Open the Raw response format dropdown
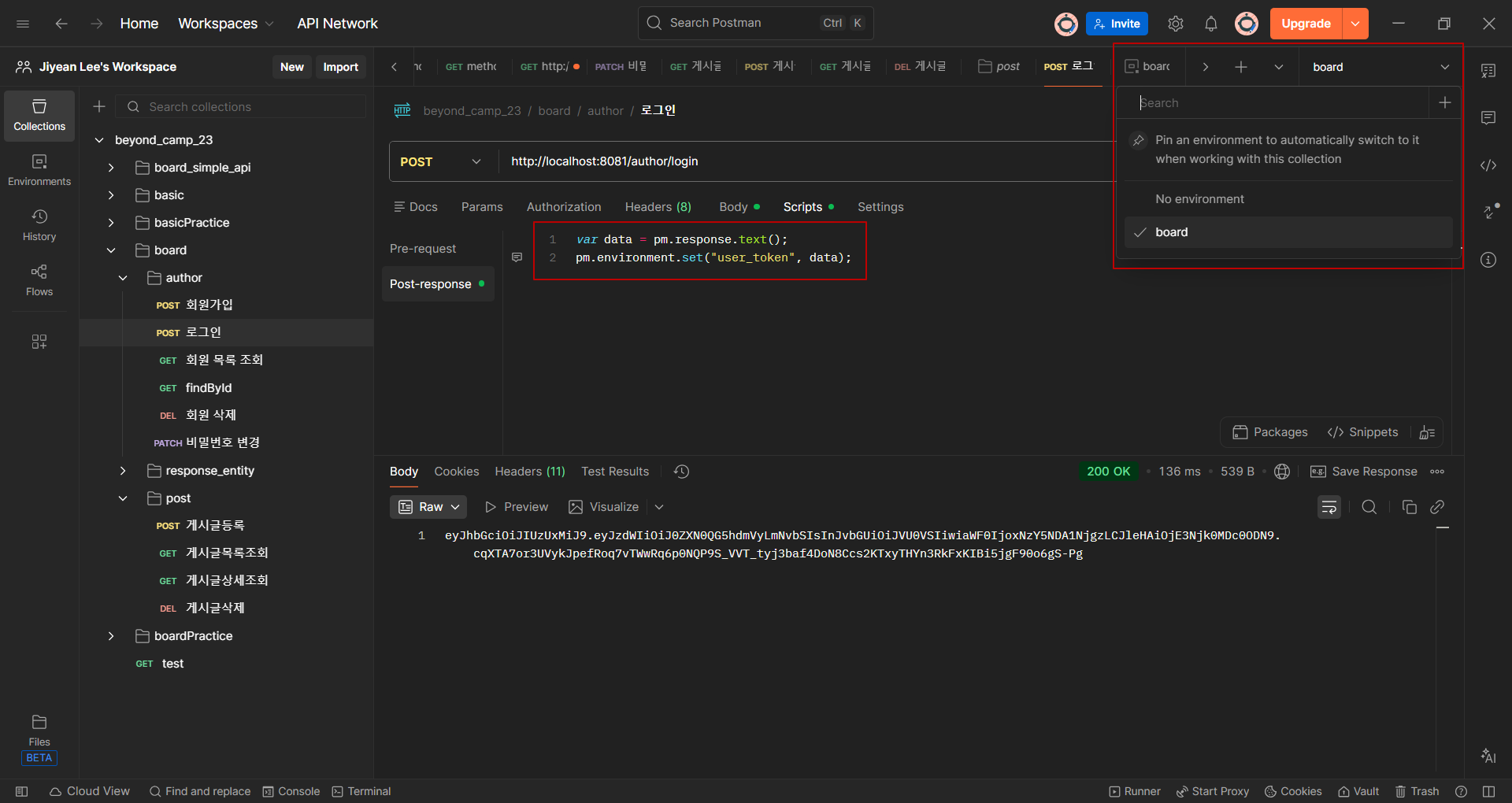The width and height of the screenshot is (1512, 803). (x=428, y=507)
